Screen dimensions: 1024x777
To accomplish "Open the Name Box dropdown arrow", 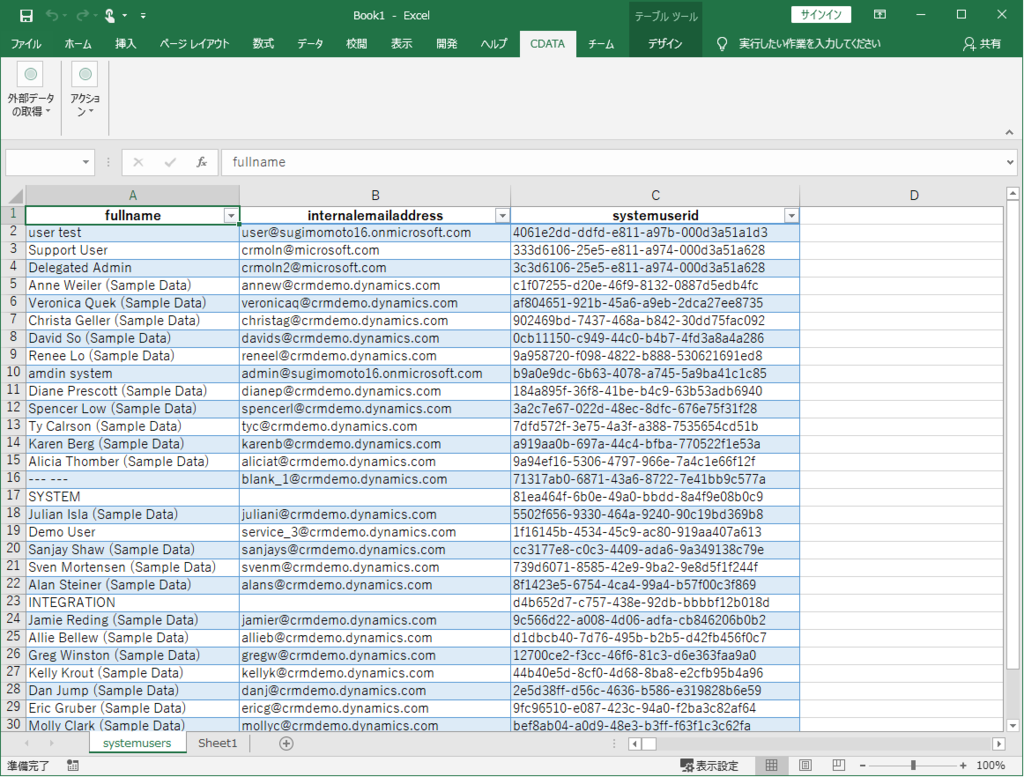I will coord(86,162).
